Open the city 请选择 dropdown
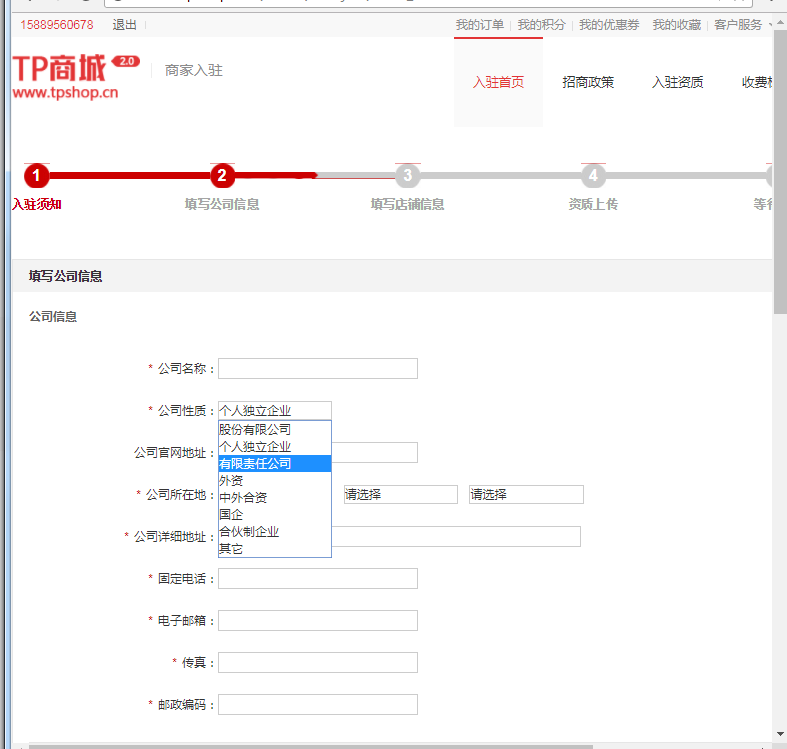787x749 pixels. coord(400,494)
